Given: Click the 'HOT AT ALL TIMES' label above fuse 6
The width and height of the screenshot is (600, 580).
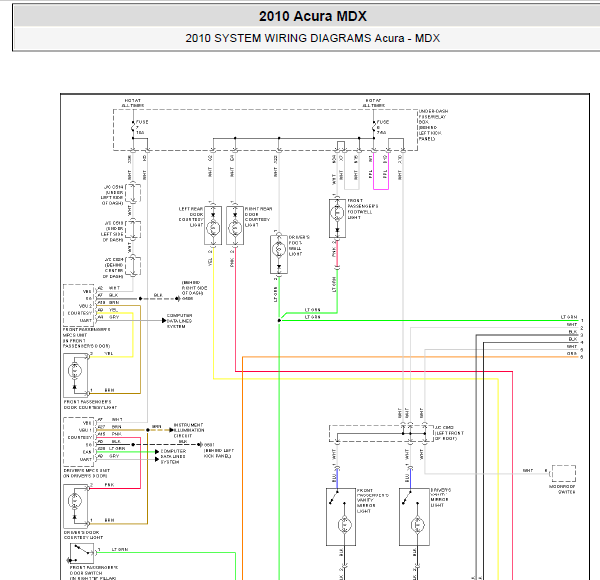Looking at the screenshot, I should pos(373,103).
